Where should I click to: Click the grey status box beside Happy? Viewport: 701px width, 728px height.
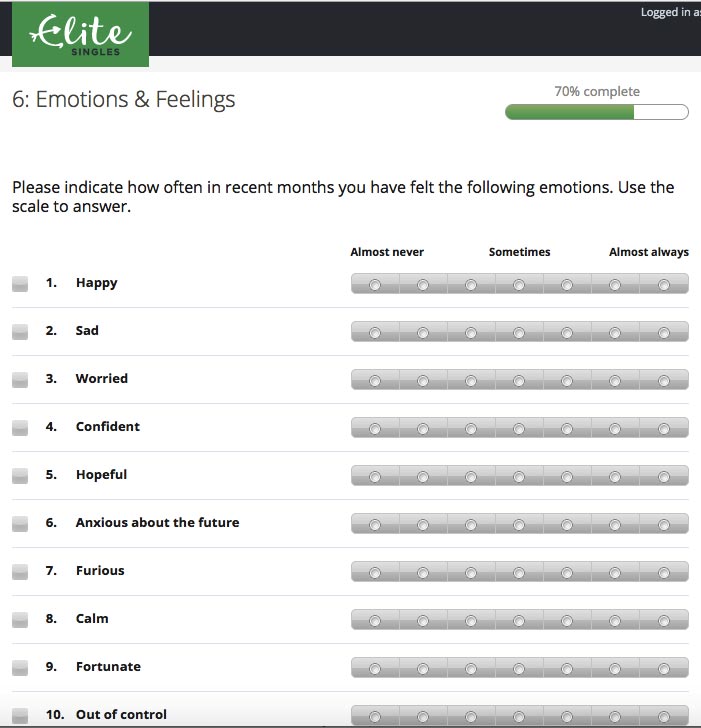(x=20, y=284)
